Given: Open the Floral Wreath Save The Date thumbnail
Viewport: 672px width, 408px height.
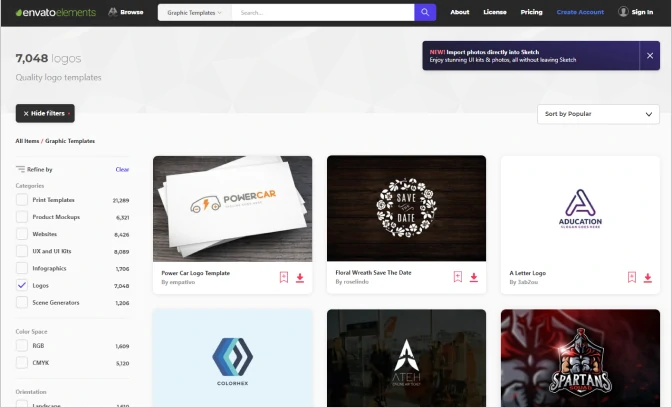Looking at the screenshot, I should pyautogui.click(x=406, y=208).
